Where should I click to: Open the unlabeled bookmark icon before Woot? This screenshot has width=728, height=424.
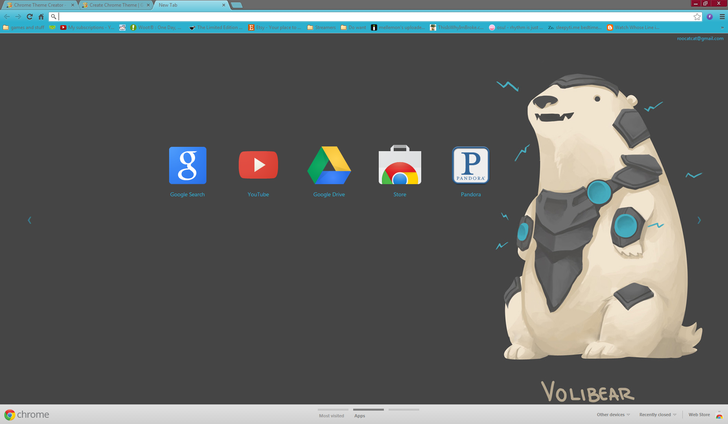pos(122,27)
